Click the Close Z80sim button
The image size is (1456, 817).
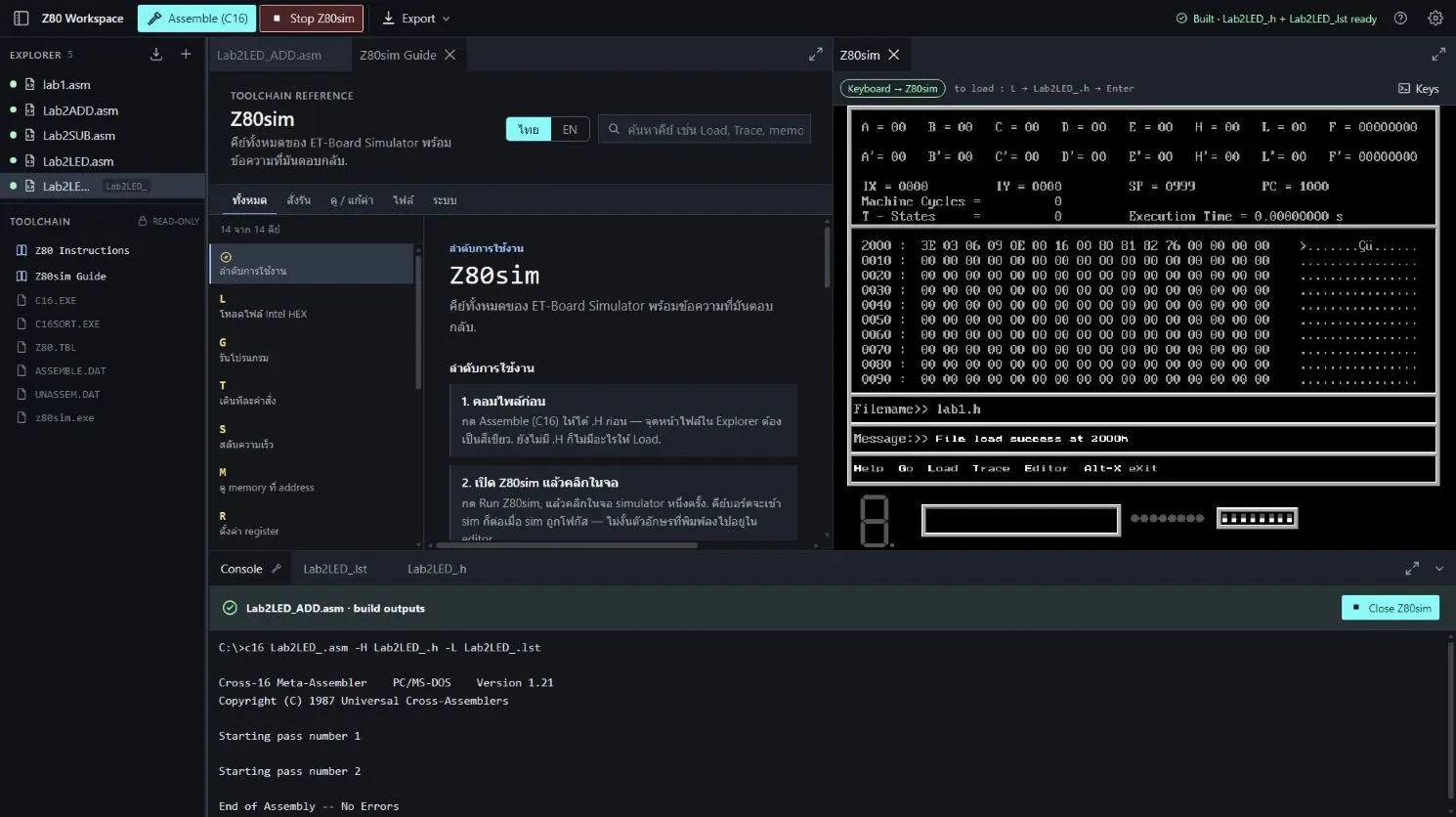click(x=1391, y=608)
